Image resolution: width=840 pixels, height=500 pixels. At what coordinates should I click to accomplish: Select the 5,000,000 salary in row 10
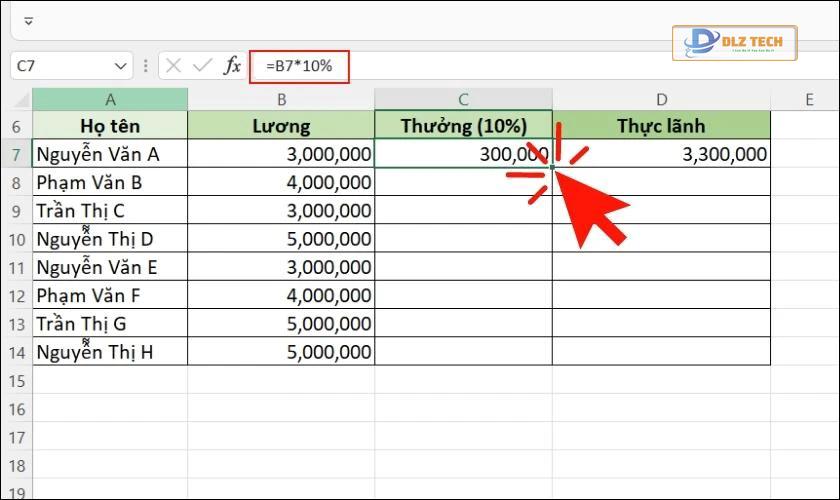pyautogui.click(x=281, y=238)
